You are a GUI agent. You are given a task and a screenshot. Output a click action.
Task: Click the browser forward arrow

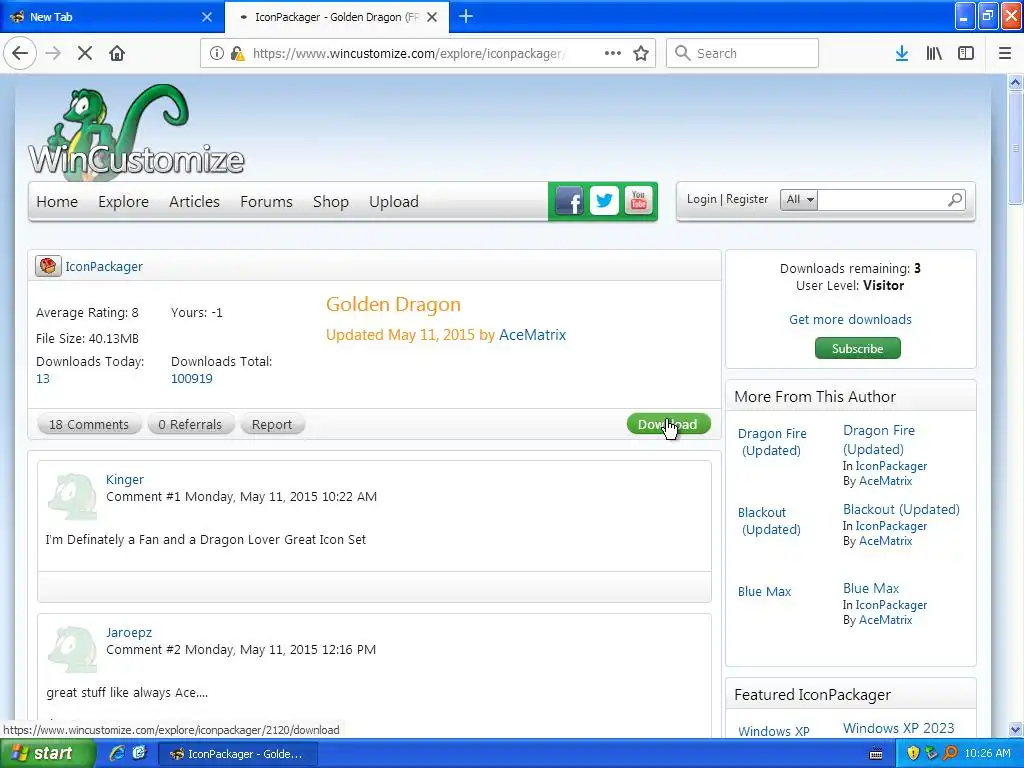pos(53,53)
